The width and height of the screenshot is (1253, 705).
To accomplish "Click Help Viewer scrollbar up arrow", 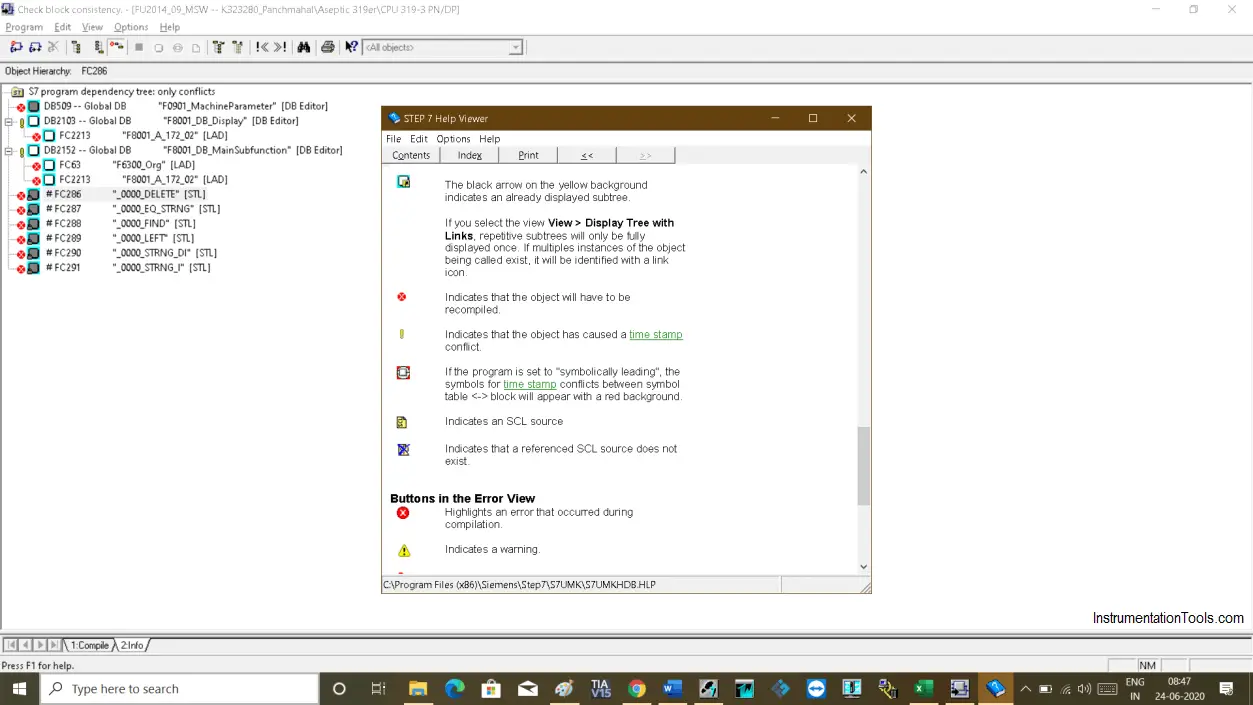I will coord(864,172).
